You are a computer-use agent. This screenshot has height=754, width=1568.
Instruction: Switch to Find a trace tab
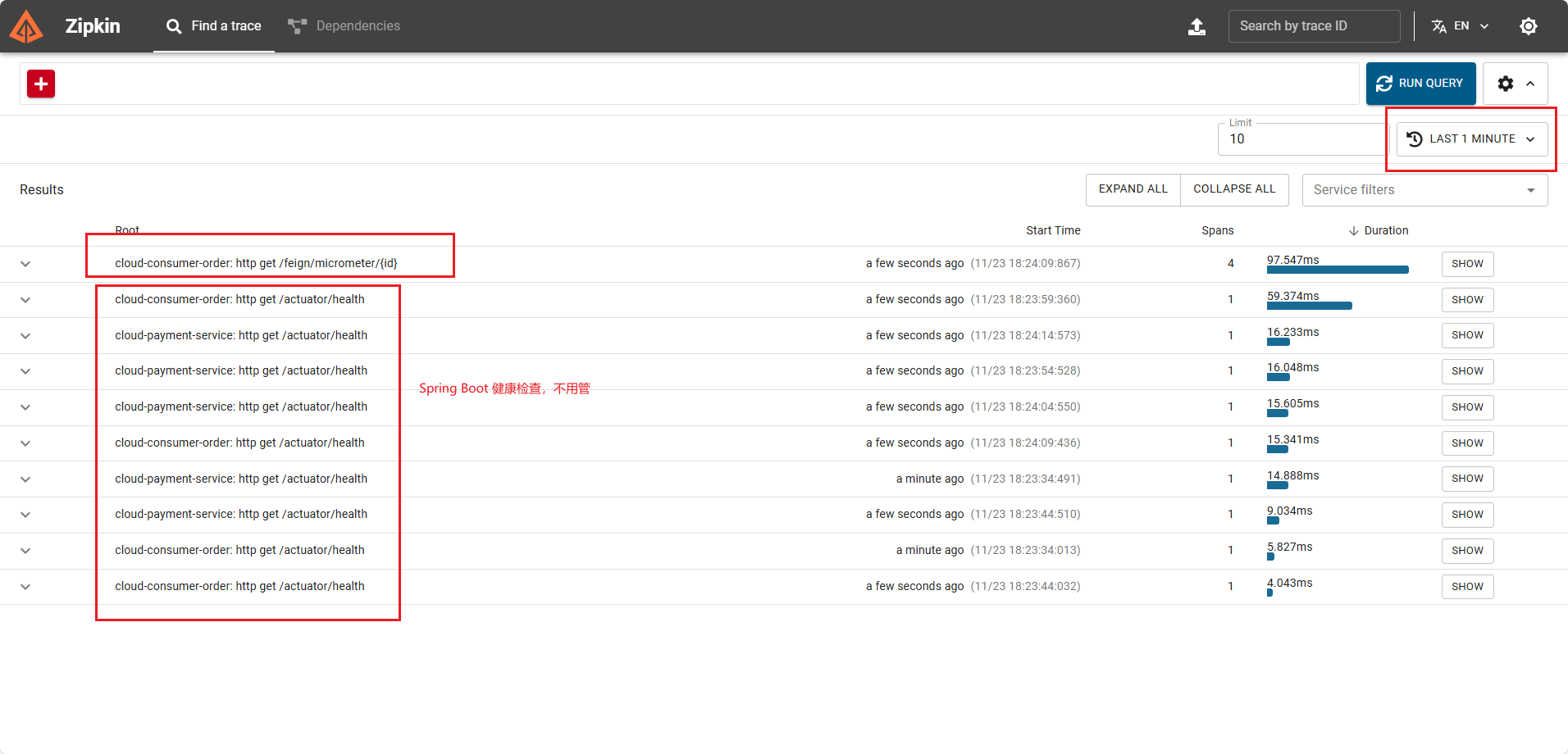pos(214,26)
